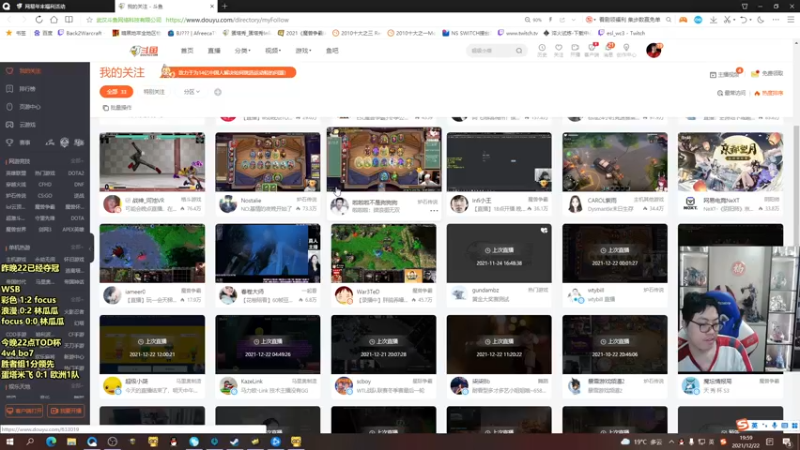Screen dimensions: 800x450
Task: Launch Edge from the taskbar
Action: [51, 442]
